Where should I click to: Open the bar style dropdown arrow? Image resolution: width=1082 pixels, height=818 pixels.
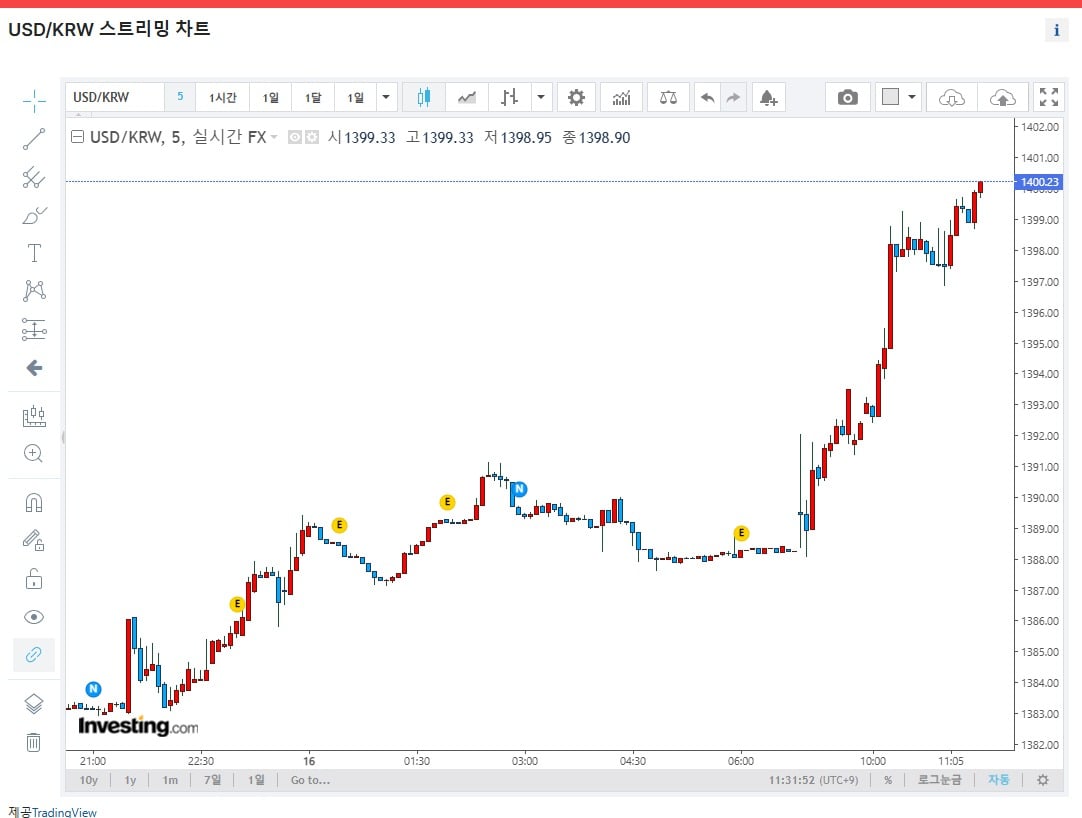(541, 97)
